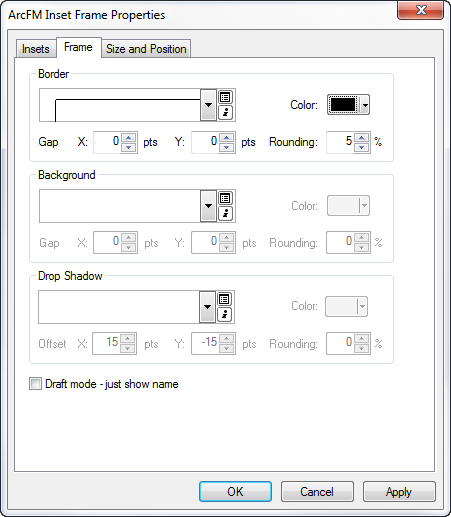
Task: Enable Draft mode just show name
Action: pos(35,384)
